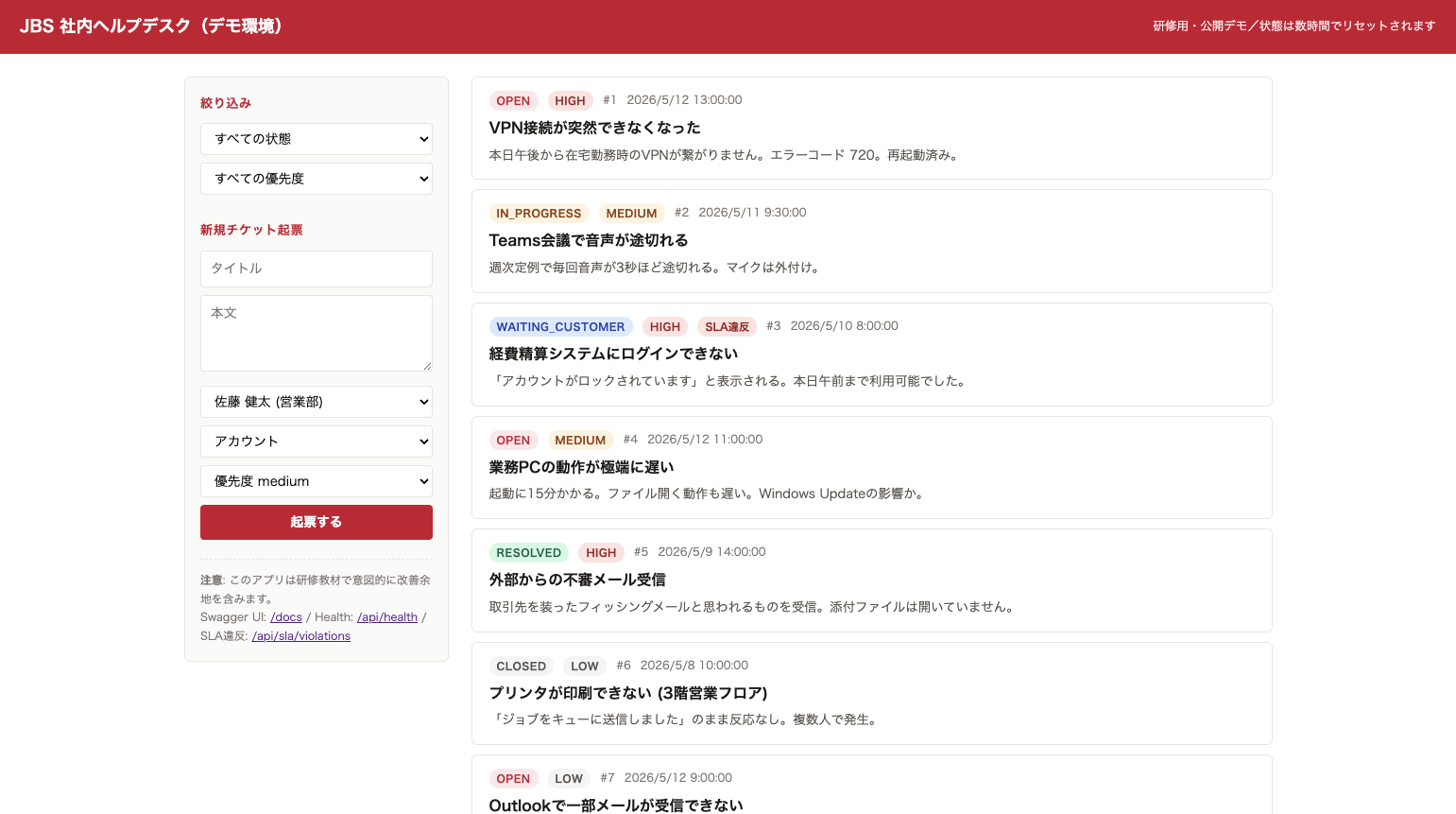Click the timestamp 2026/5/8 10:00:00
This screenshot has width=1456, height=814.
(x=694, y=666)
